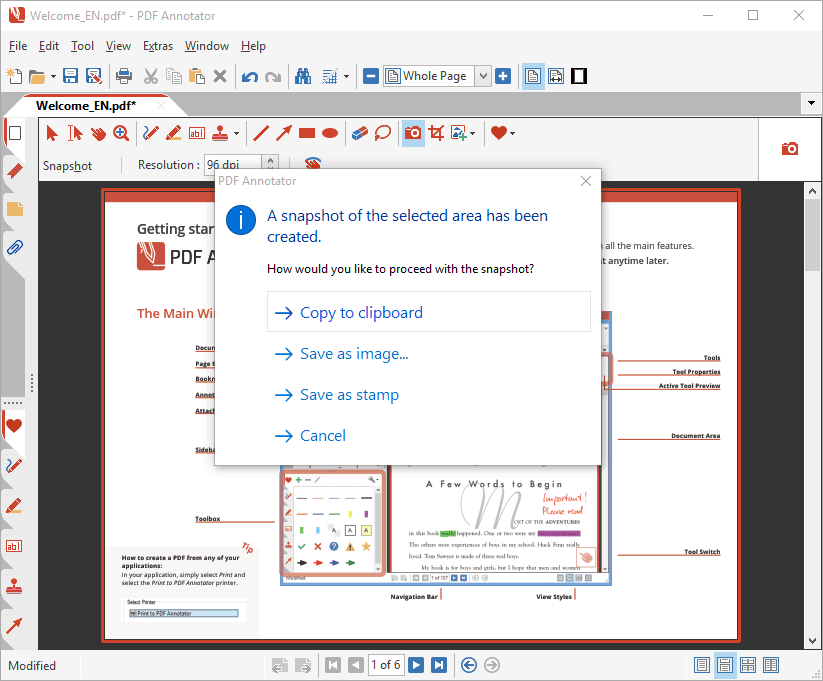823x681 pixels.
Task: Create a new document with the toolbar icon
Action: point(14,76)
